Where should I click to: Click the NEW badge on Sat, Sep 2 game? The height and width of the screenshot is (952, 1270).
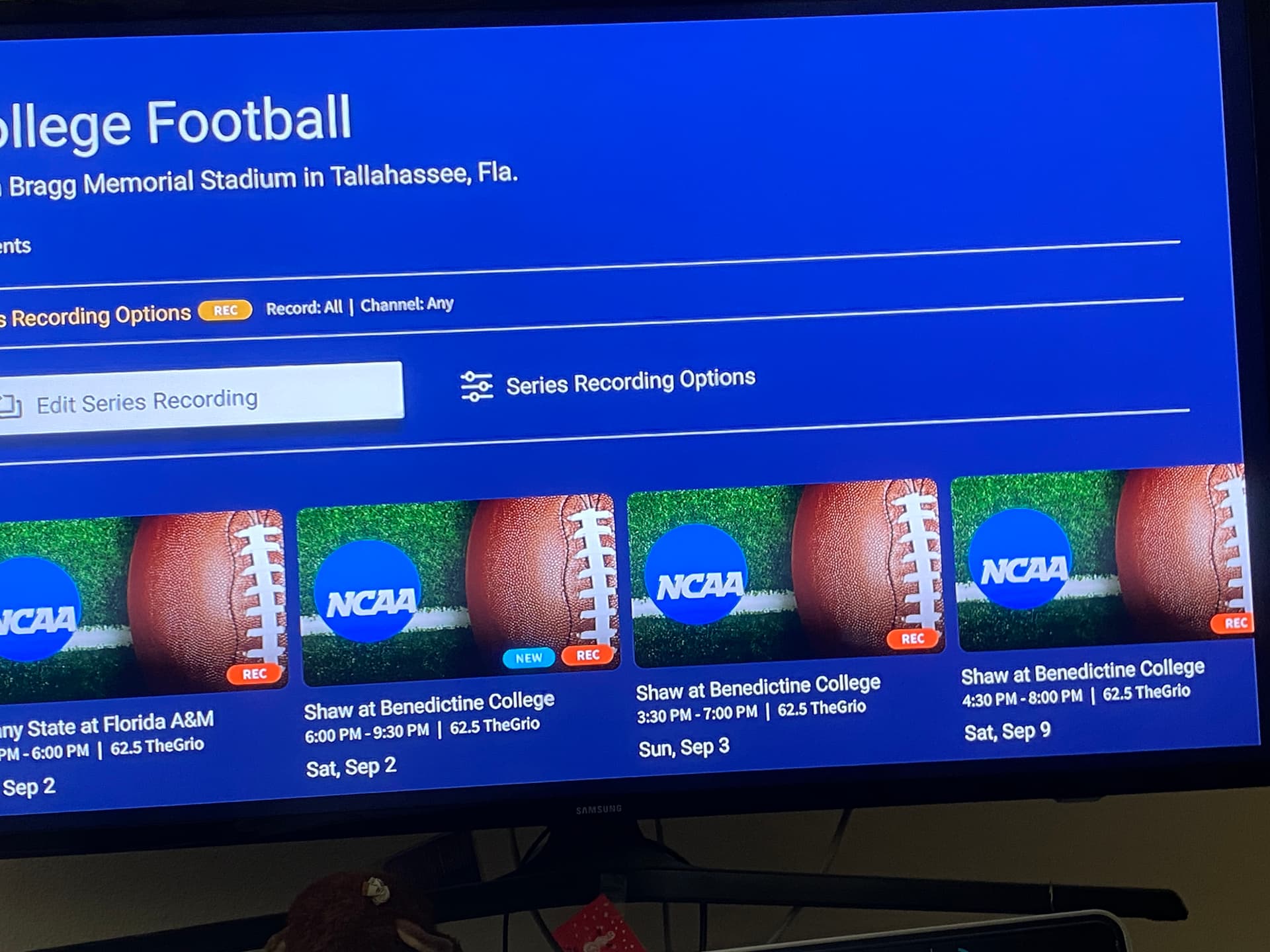529,658
